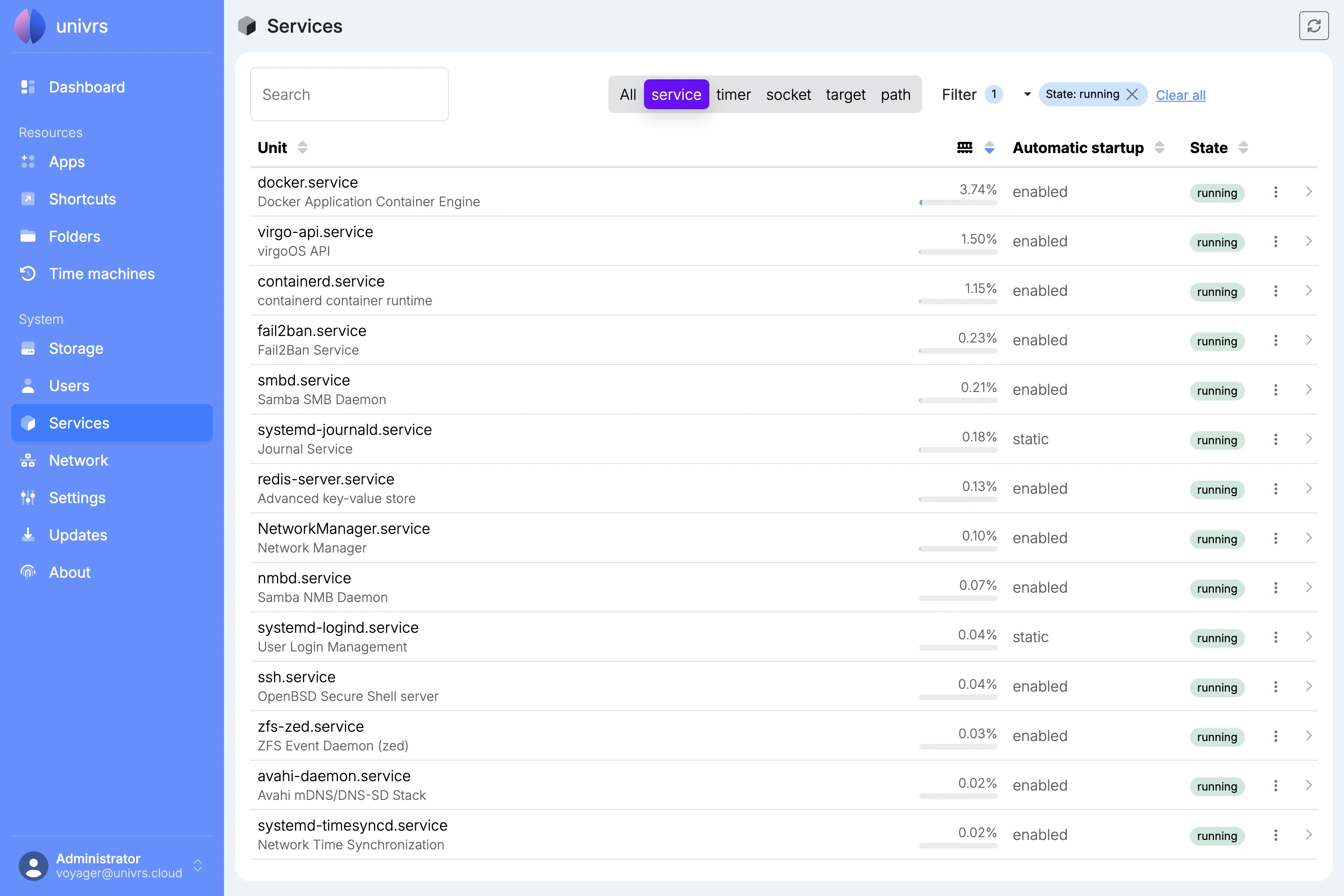
Task: Go to Apps in sidebar
Action: [x=112, y=162]
